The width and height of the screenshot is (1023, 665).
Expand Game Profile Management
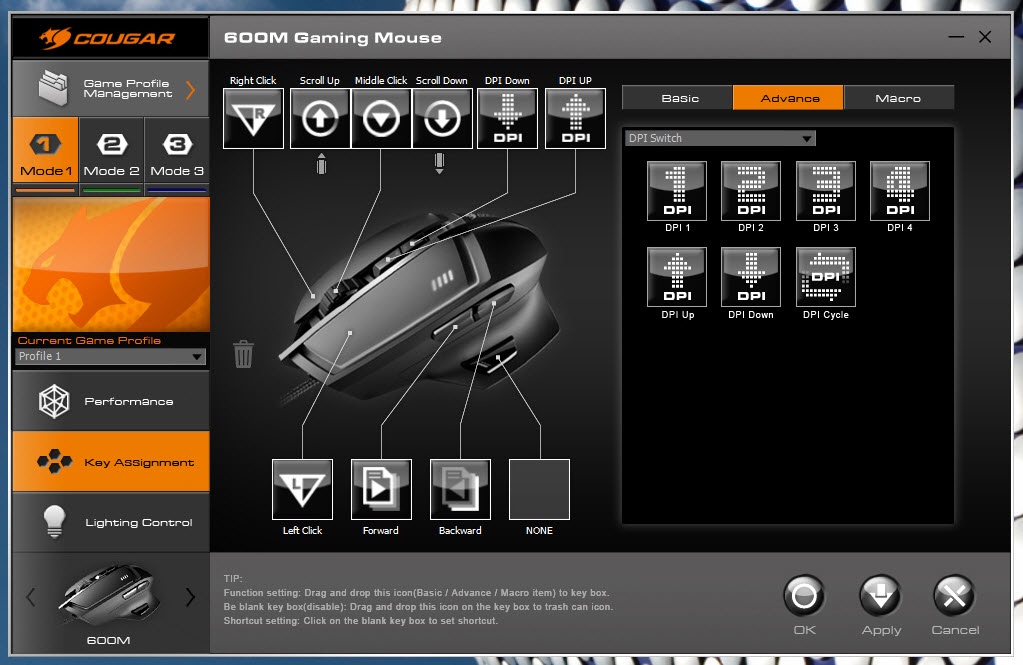(111, 89)
